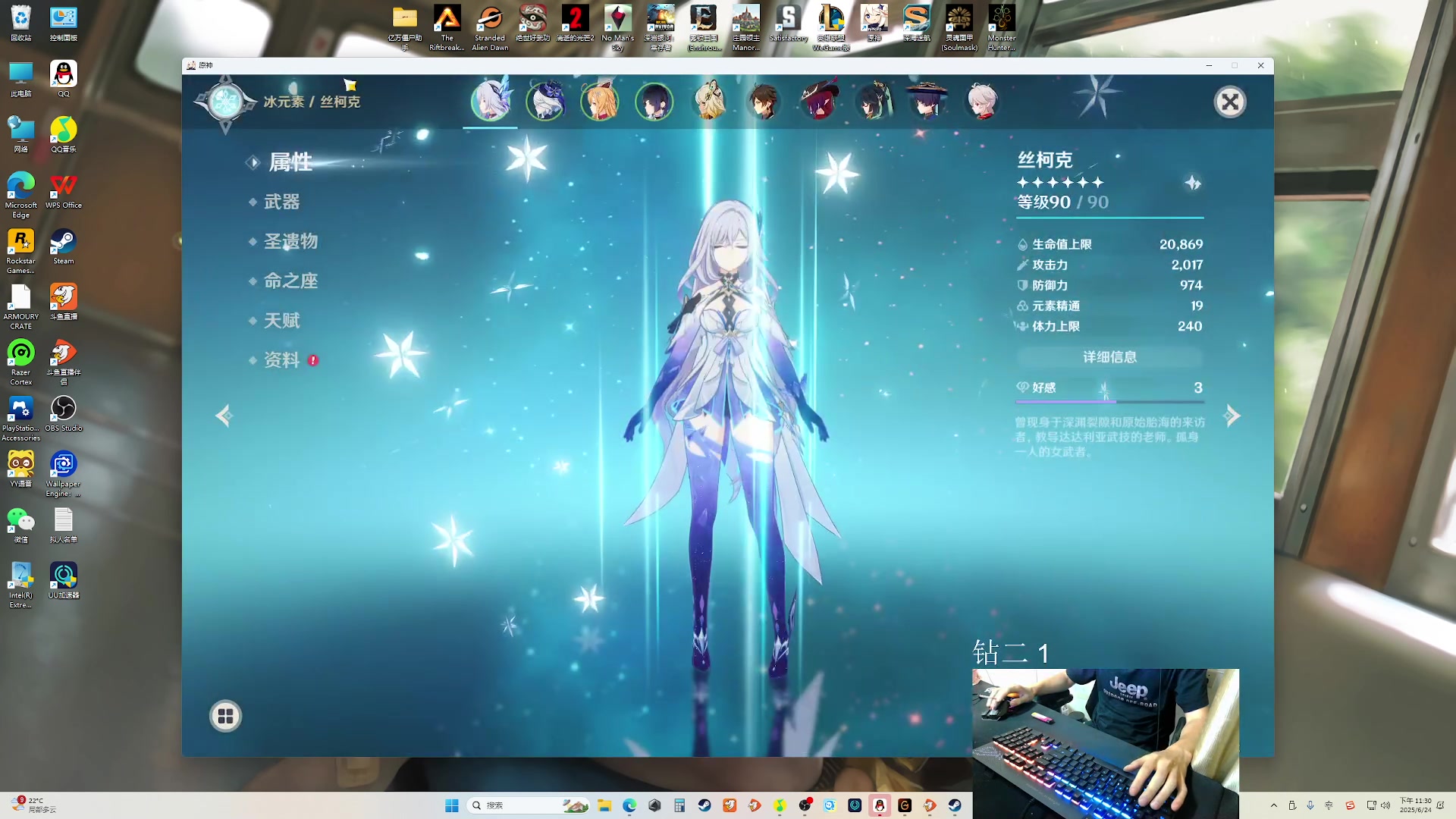This screenshot has width=1456, height=819.
Task: Launch Steam from the desktop icon
Action: [x=64, y=246]
